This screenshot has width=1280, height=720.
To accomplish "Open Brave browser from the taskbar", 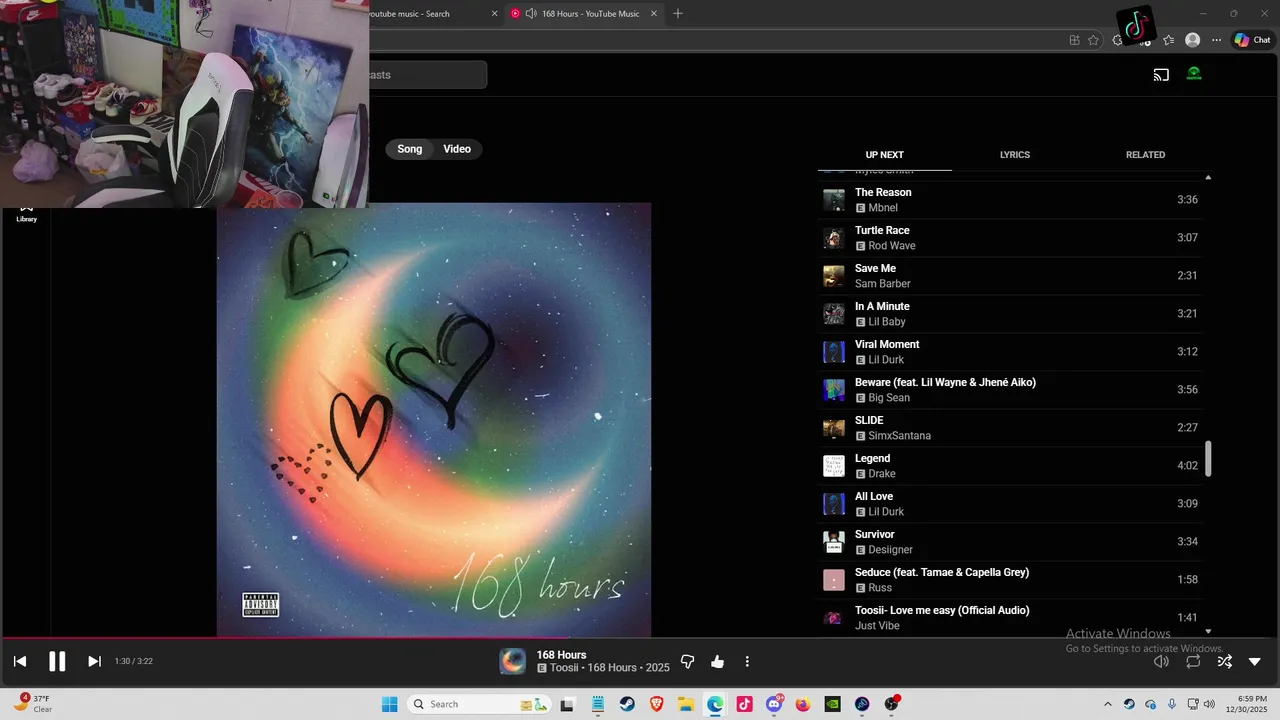I will pyautogui.click(x=657, y=704).
